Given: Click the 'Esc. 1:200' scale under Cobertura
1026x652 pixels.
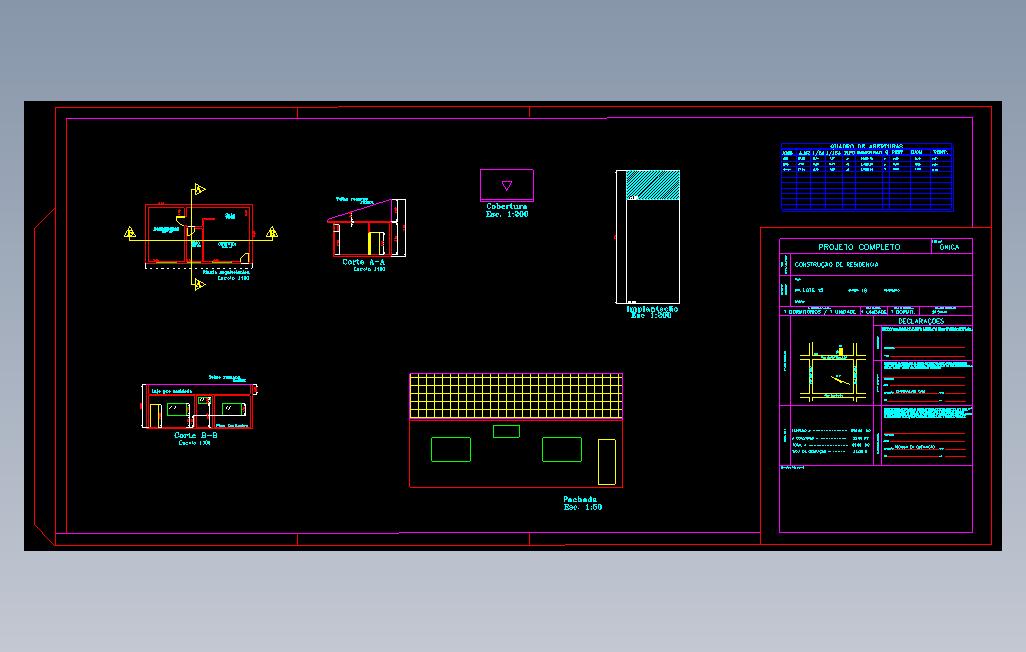Looking at the screenshot, I should pos(506,214).
